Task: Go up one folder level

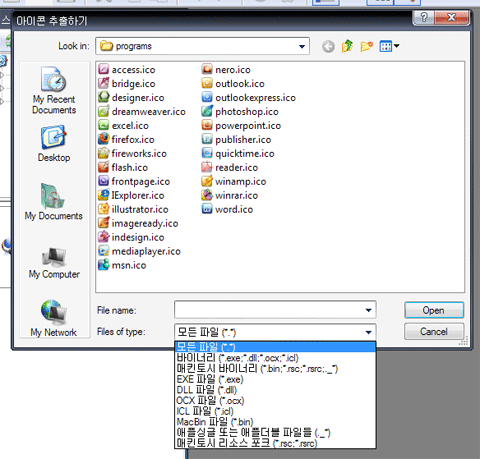Action: coord(347,46)
